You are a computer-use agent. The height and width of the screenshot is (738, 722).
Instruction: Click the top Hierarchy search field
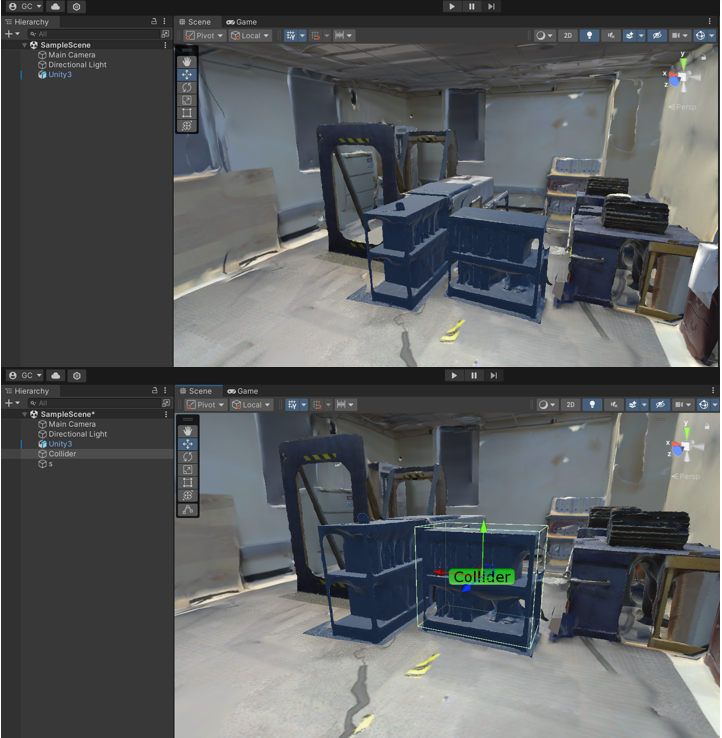[x=94, y=34]
